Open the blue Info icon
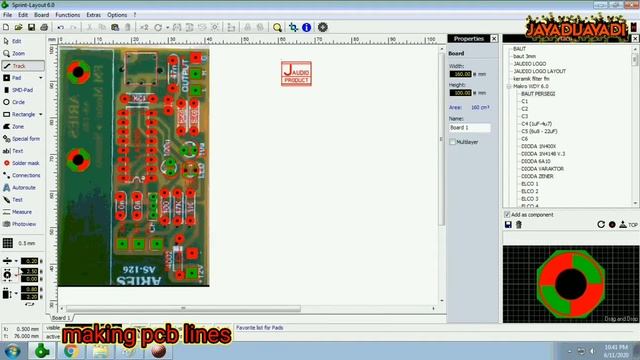The image size is (640, 360). point(307,27)
